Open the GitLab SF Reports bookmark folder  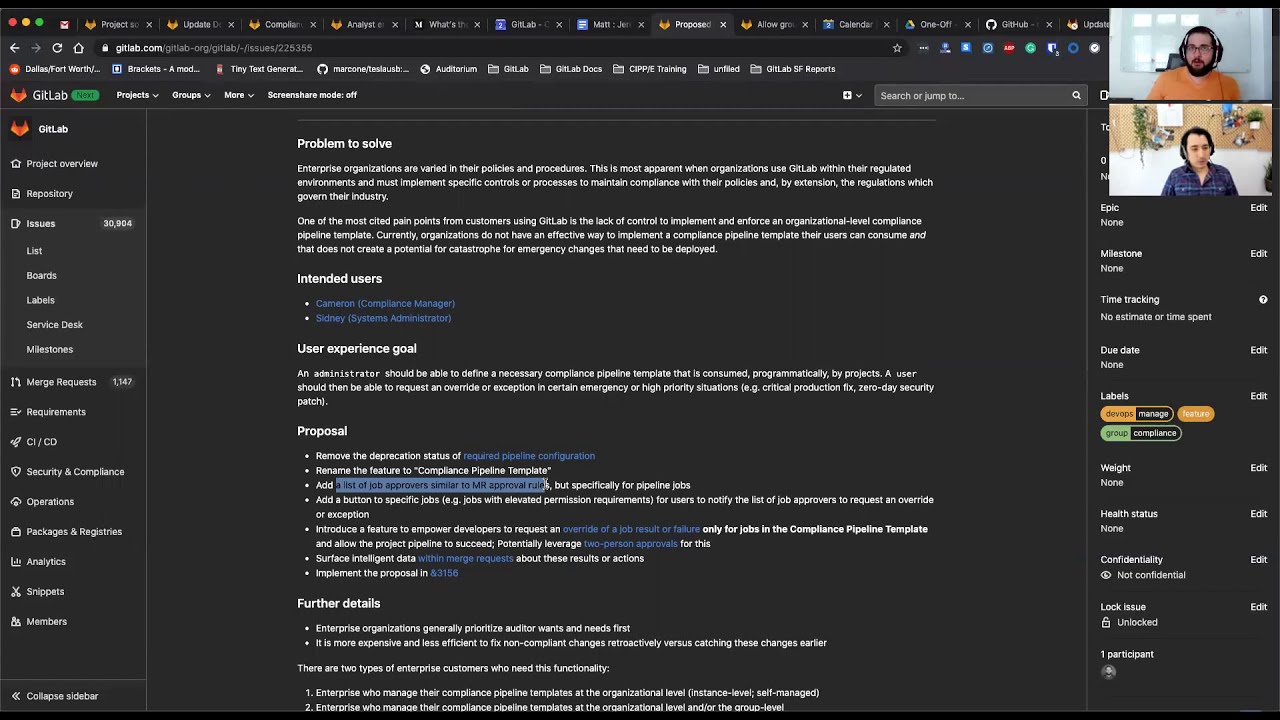point(793,69)
